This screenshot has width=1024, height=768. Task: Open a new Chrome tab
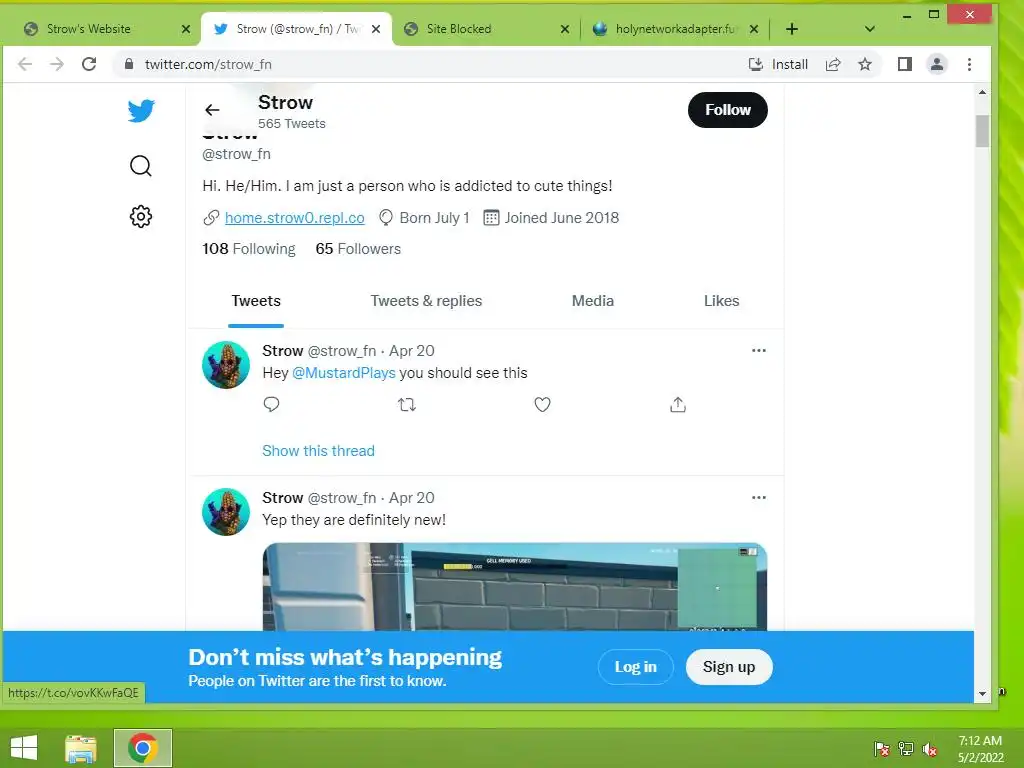tap(792, 29)
